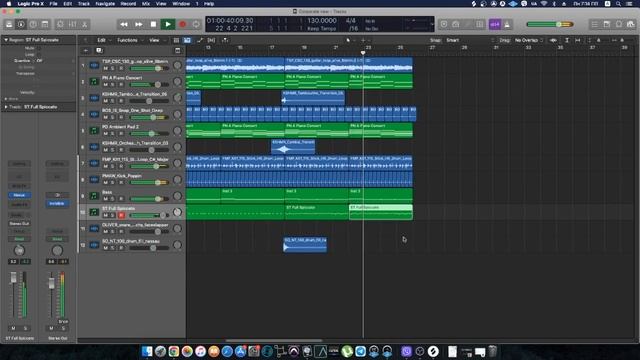Open the Browsers media icon
This screenshot has width=640, height=360.
click(x=631, y=24)
